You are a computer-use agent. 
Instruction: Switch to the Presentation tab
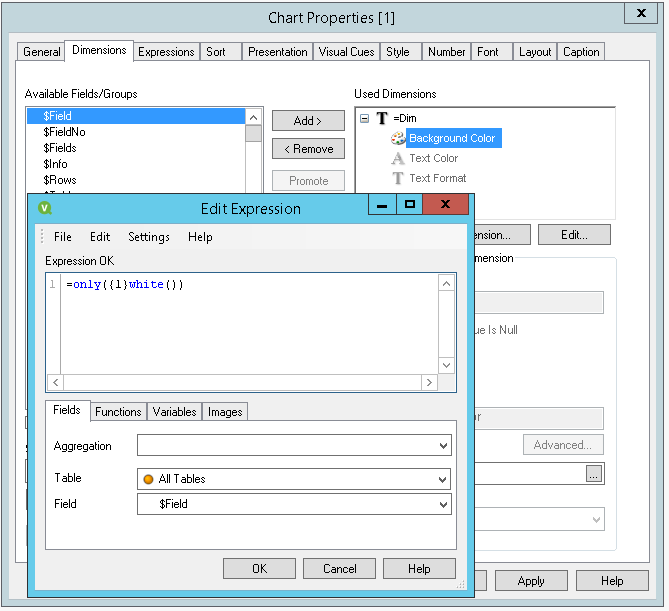[277, 52]
